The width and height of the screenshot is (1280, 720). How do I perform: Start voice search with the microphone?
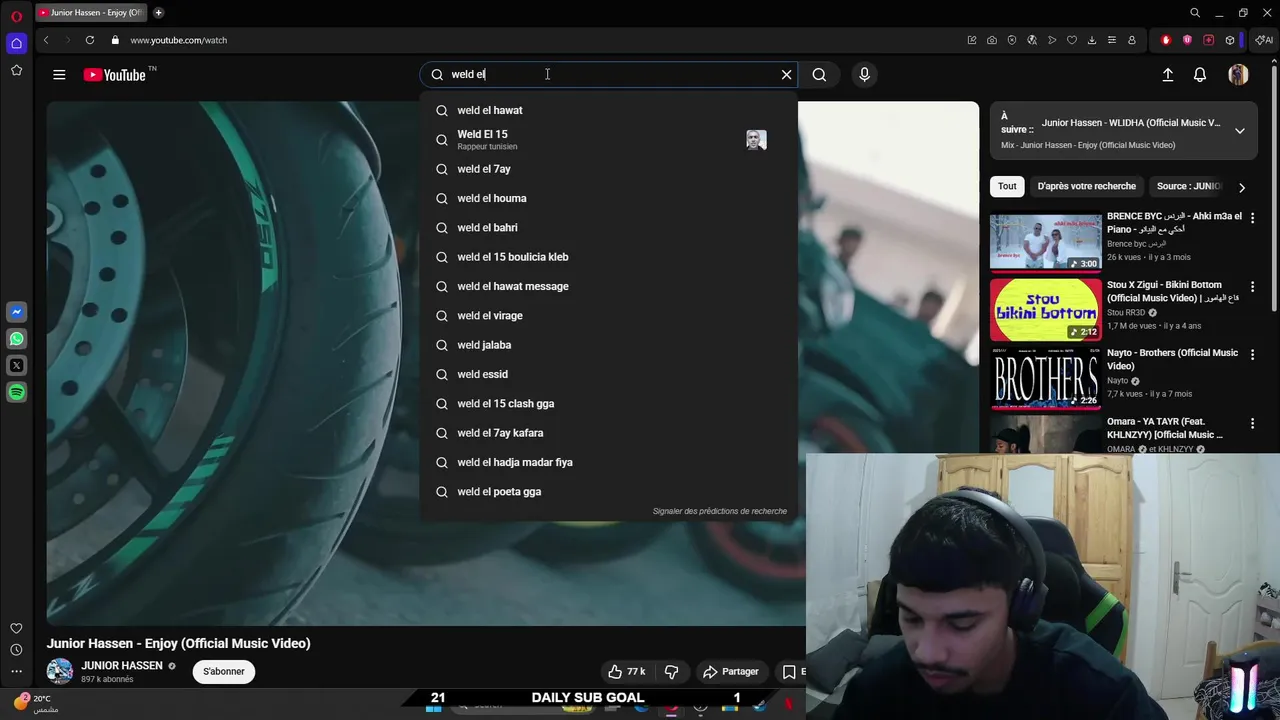[864, 74]
